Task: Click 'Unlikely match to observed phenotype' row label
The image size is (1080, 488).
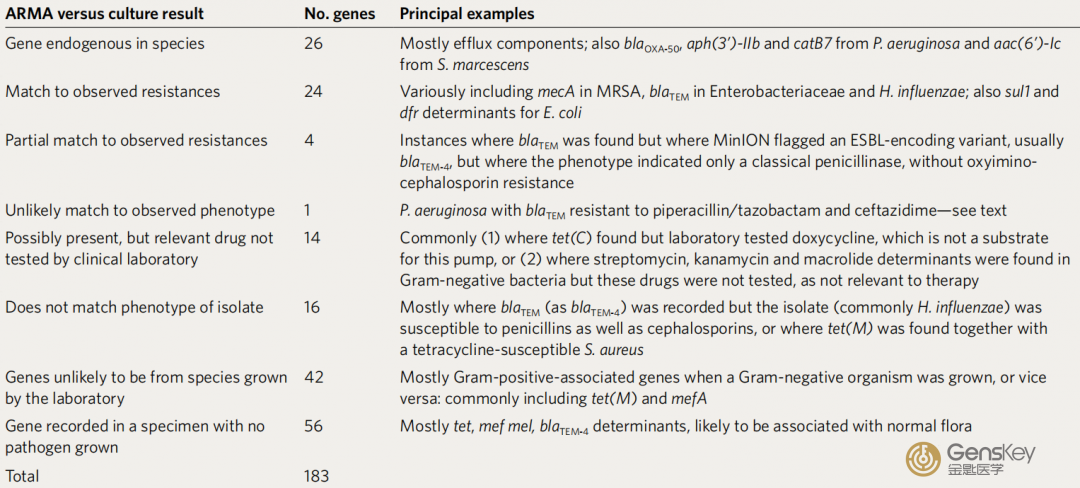Action: [x=139, y=211]
